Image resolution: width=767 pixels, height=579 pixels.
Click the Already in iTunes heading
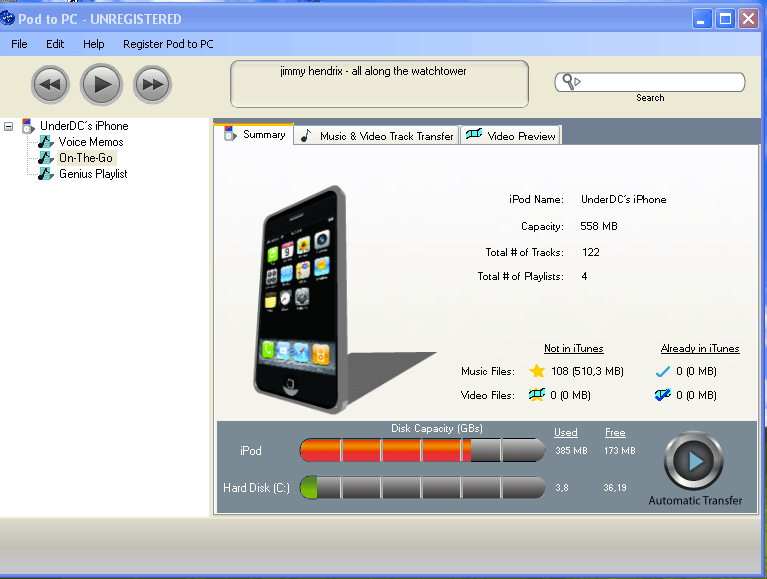[x=700, y=348]
